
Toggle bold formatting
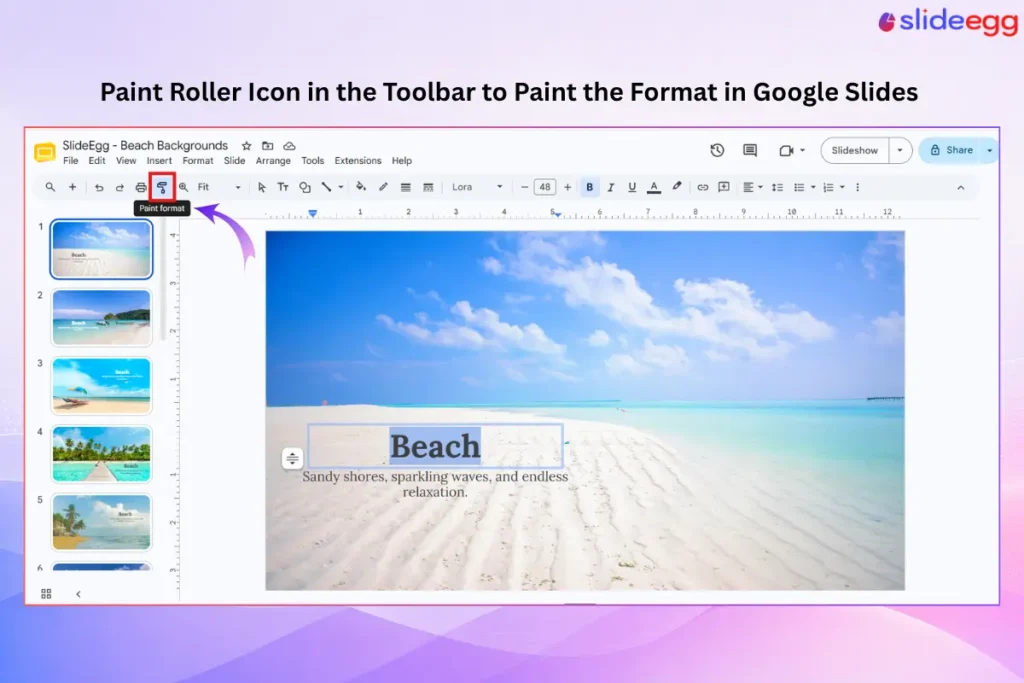tap(589, 187)
